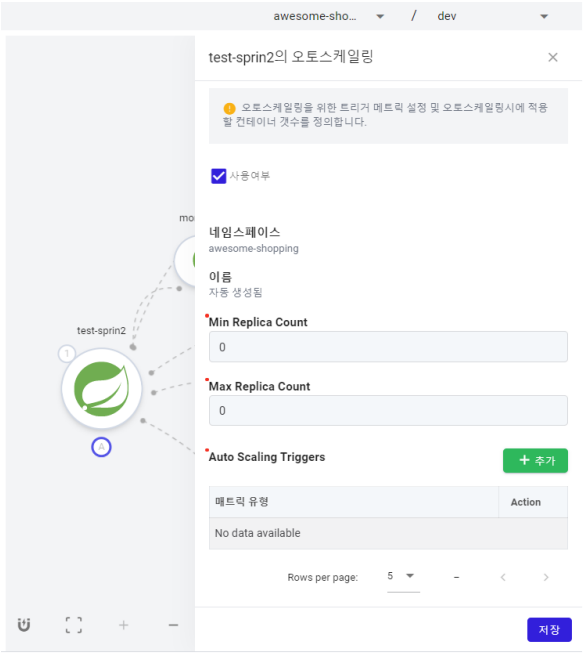
Task: Click the blue 저장 save button
Action: pyautogui.click(x=549, y=629)
